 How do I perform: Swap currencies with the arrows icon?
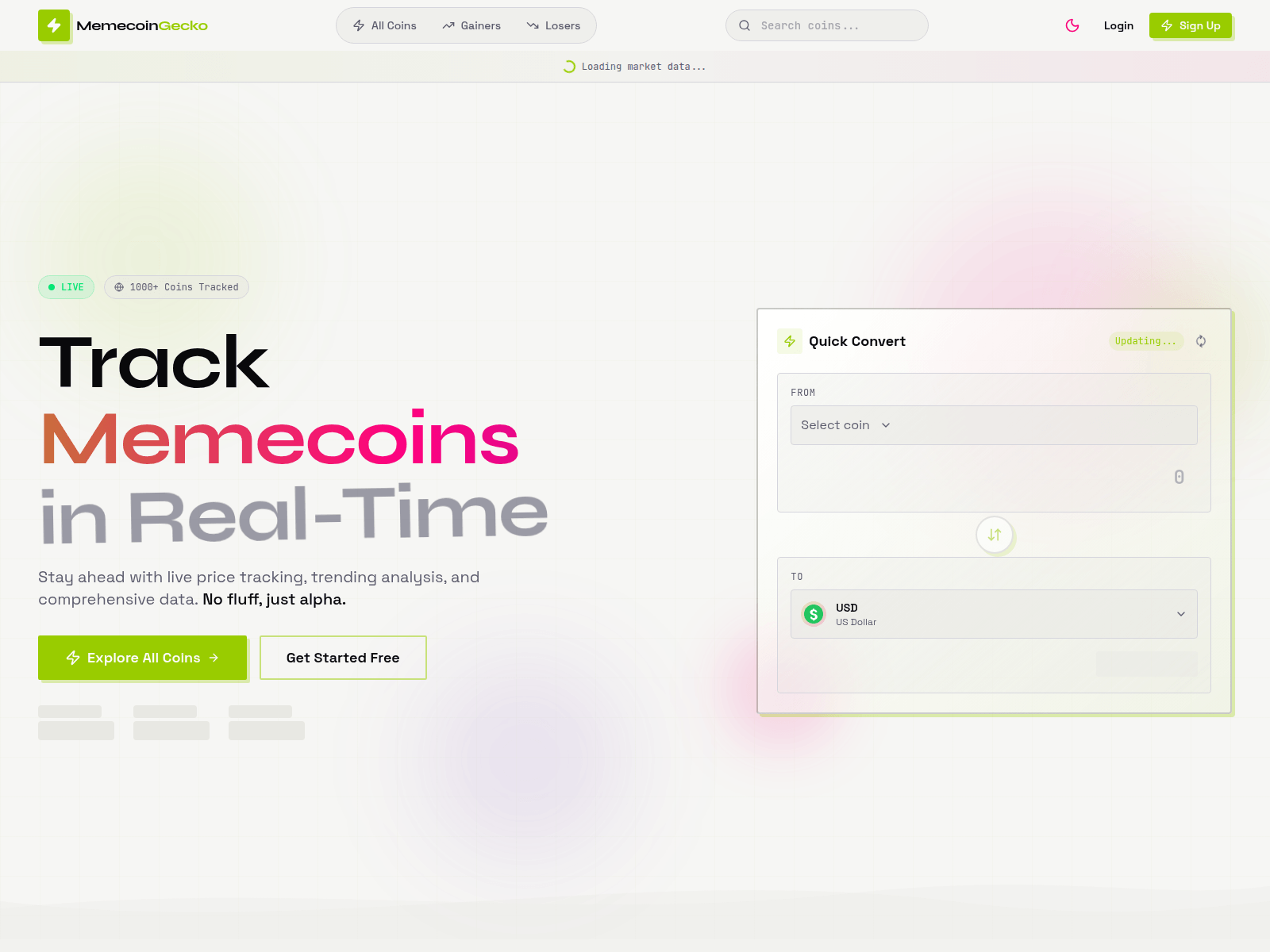click(x=995, y=535)
